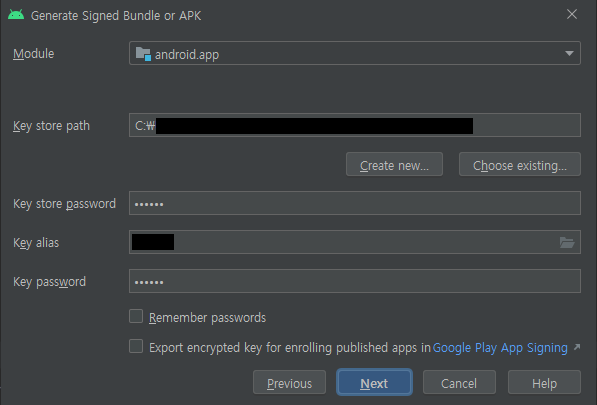
Task: Click the Key alias label
Action: click(36, 243)
